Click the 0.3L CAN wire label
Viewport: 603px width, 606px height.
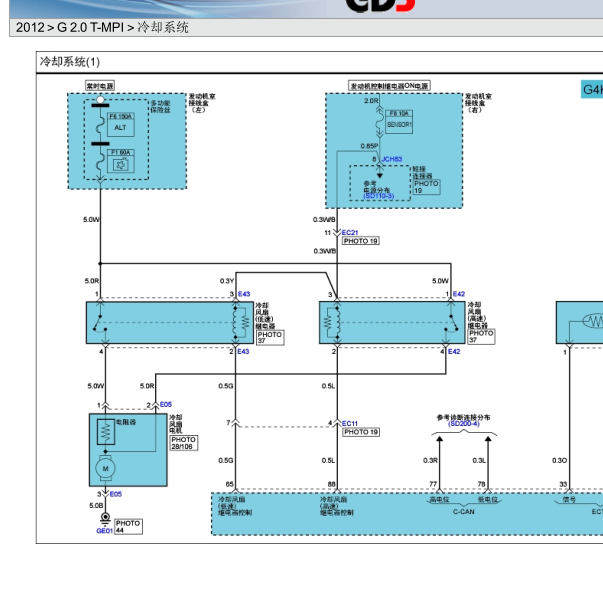click(x=479, y=460)
